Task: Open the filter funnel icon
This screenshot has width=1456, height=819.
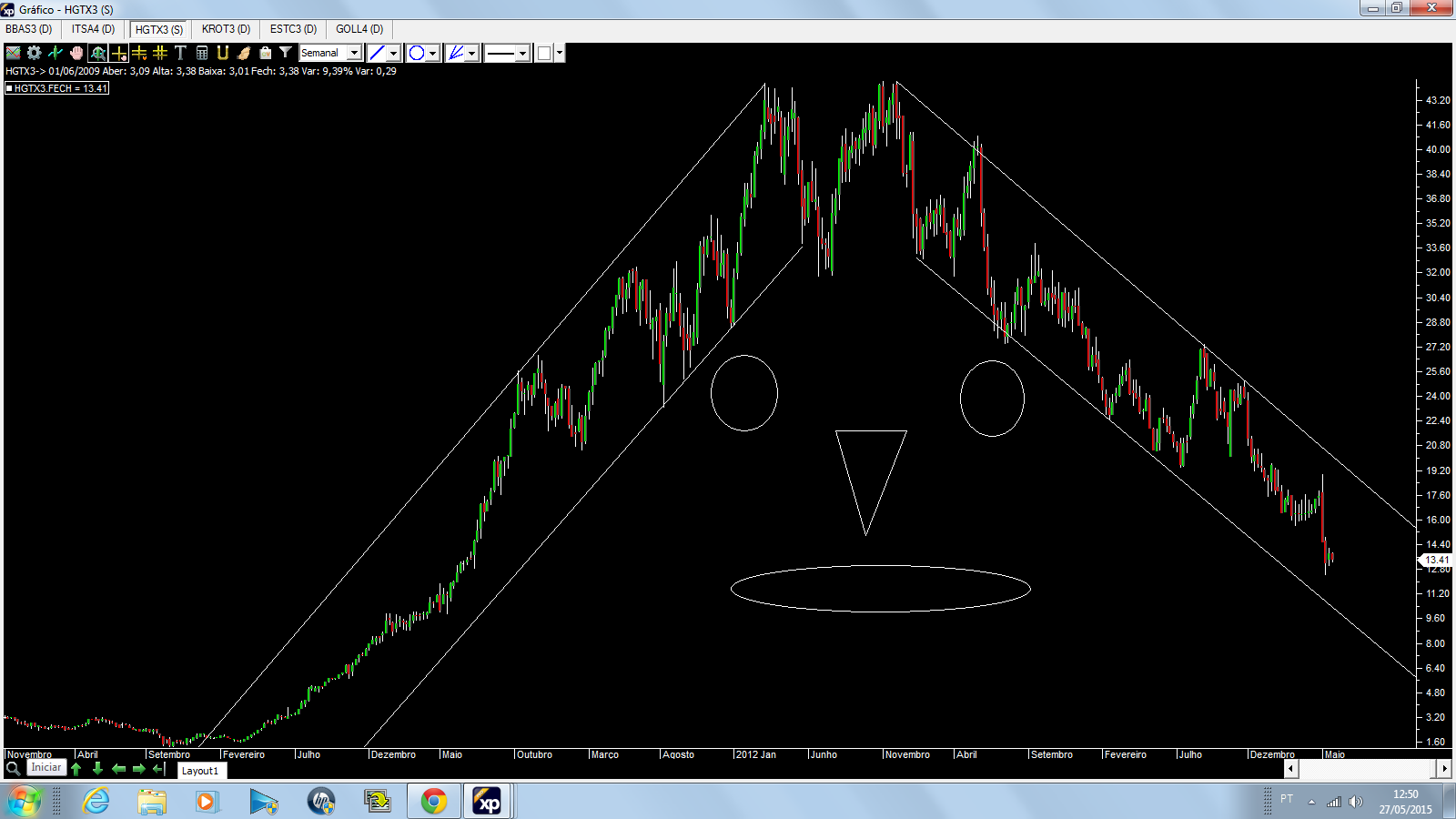Action: (286, 53)
